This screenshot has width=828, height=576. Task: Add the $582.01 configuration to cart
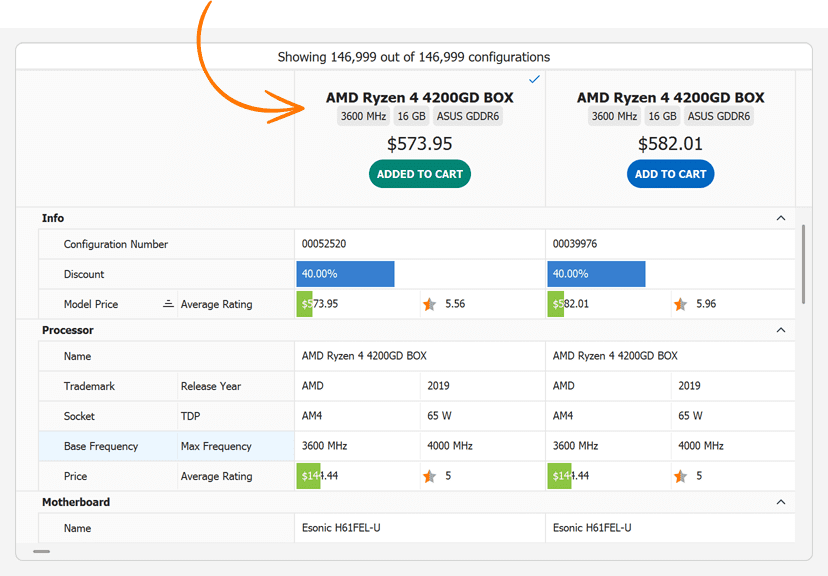(x=671, y=174)
